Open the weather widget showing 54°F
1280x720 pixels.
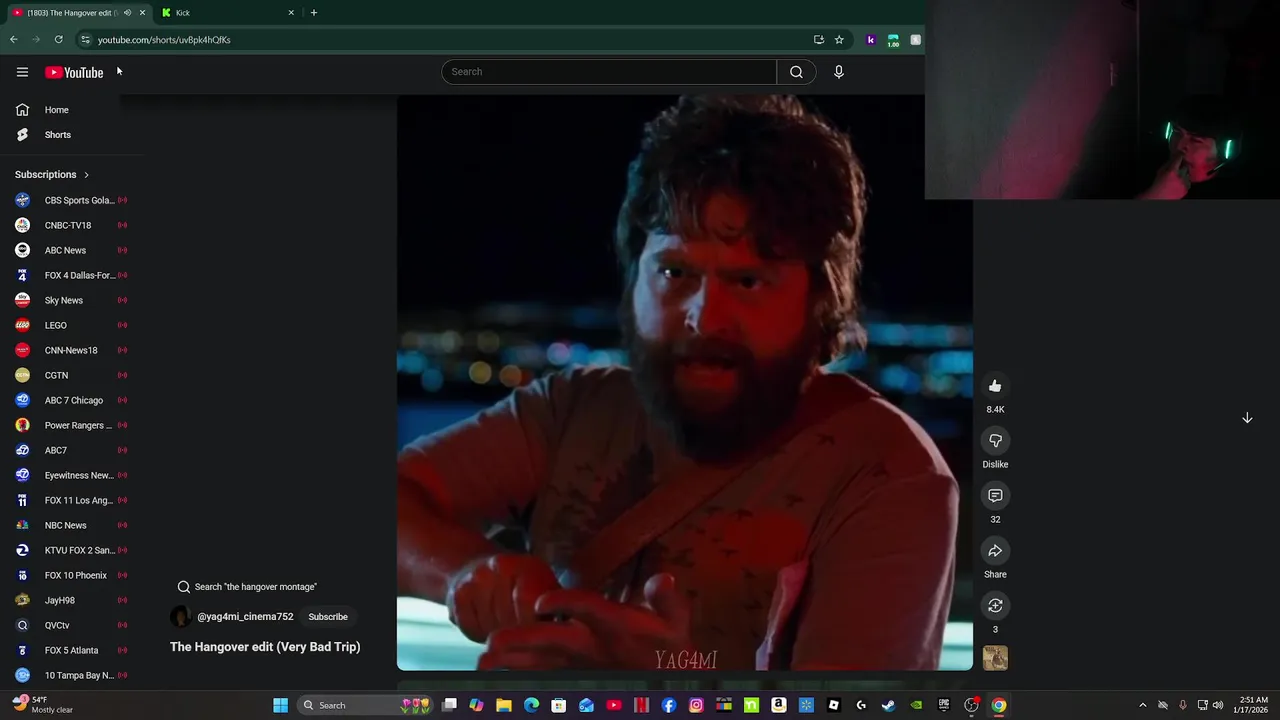pyautogui.click(x=42, y=705)
